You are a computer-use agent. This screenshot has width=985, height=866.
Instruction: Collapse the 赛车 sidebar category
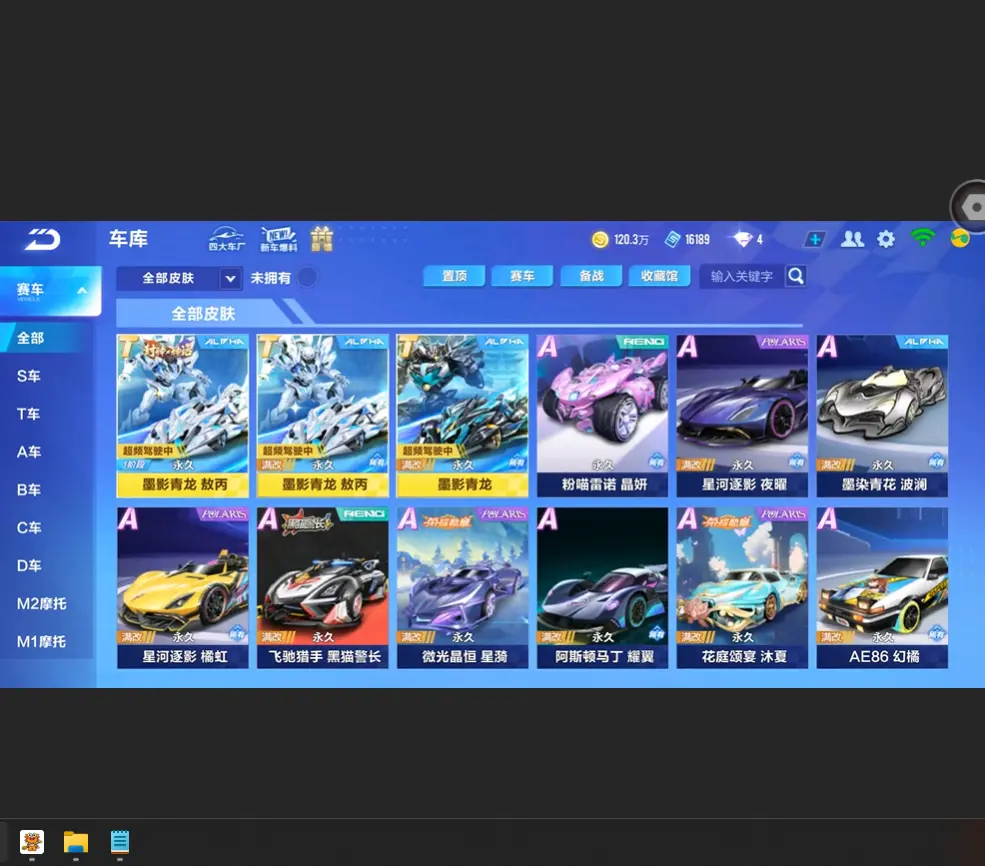[50, 291]
